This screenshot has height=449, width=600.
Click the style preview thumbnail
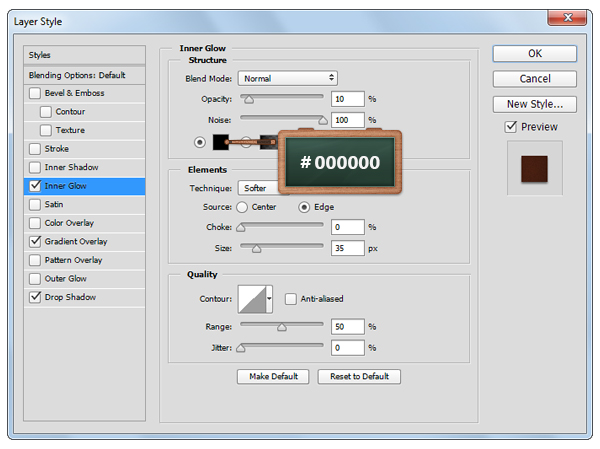point(534,168)
